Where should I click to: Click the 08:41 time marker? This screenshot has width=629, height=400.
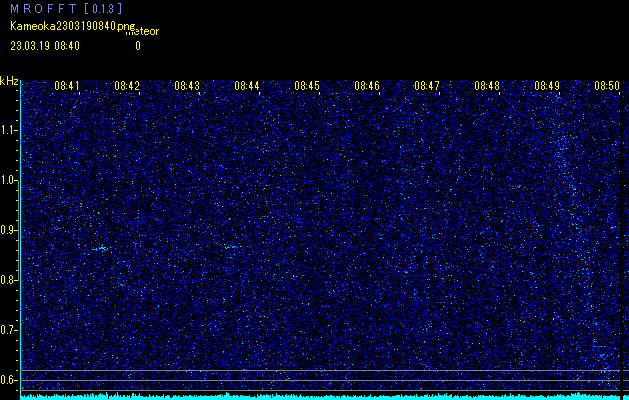click(x=67, y=85)
